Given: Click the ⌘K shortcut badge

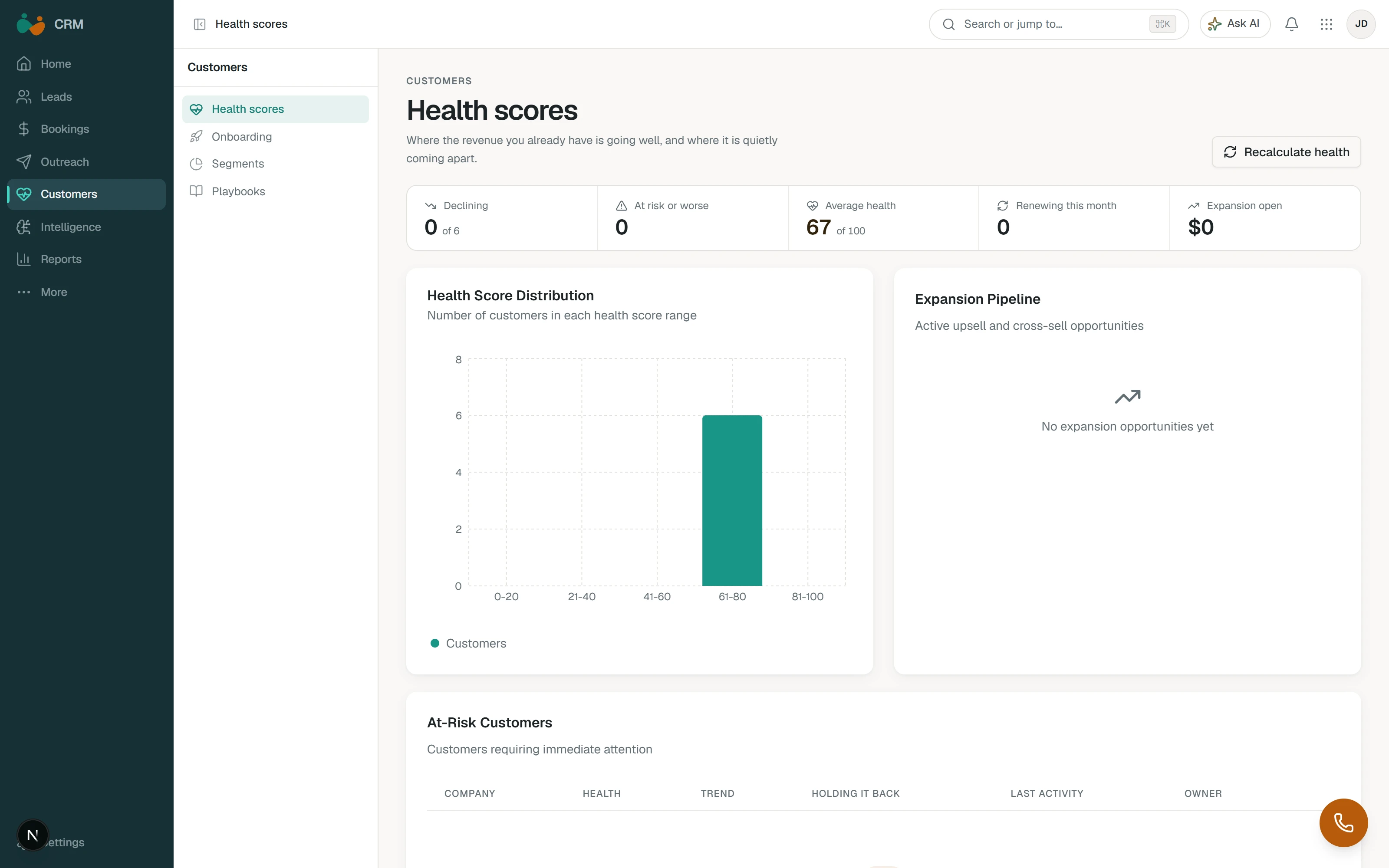Looking at the screenshot, I should click(1162, 24).
